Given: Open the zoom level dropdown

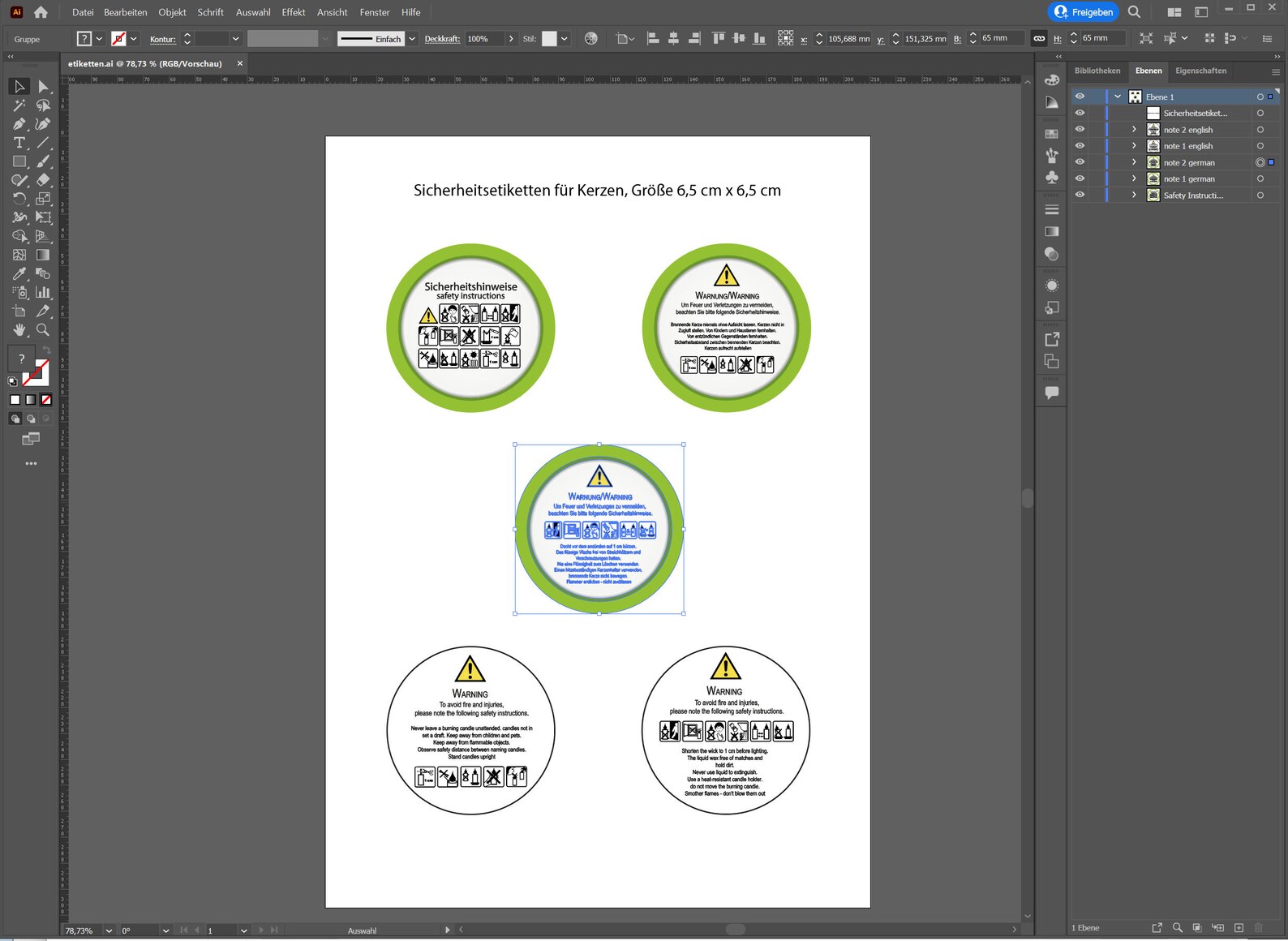Looking at the screenshot, I should (109, 930).
